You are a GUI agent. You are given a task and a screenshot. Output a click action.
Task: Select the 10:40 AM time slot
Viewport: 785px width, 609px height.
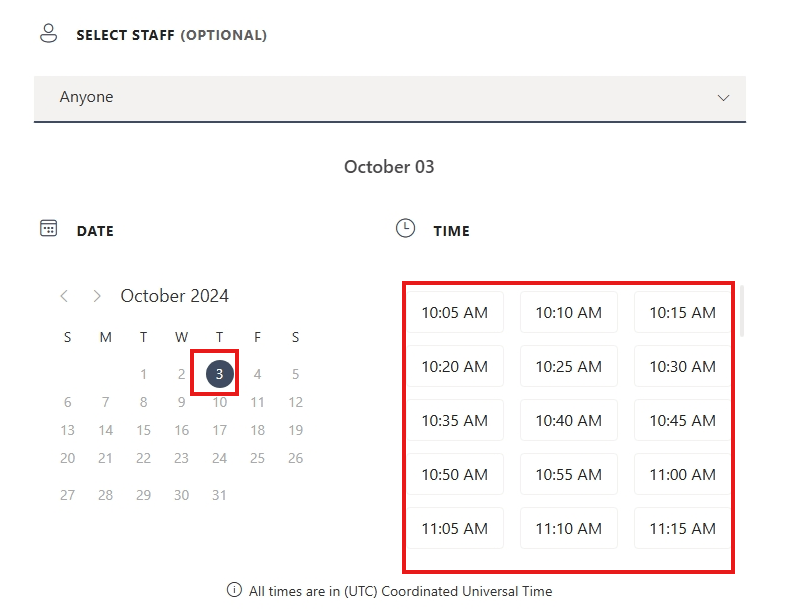tap(569, 420)
